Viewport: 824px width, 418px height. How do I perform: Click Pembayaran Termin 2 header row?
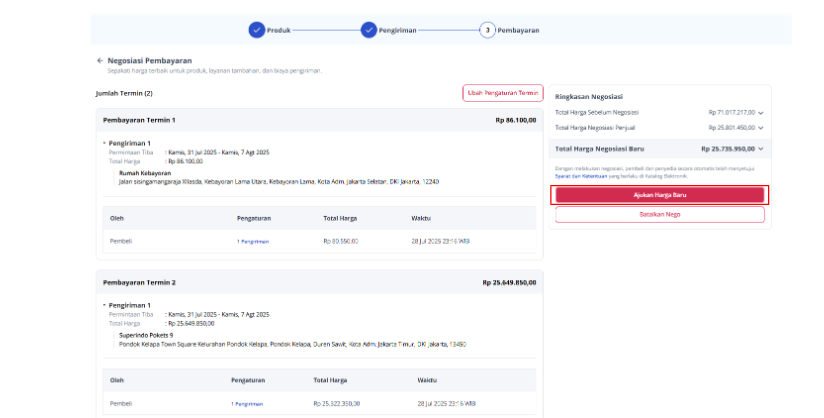click(x=320, y=282)
